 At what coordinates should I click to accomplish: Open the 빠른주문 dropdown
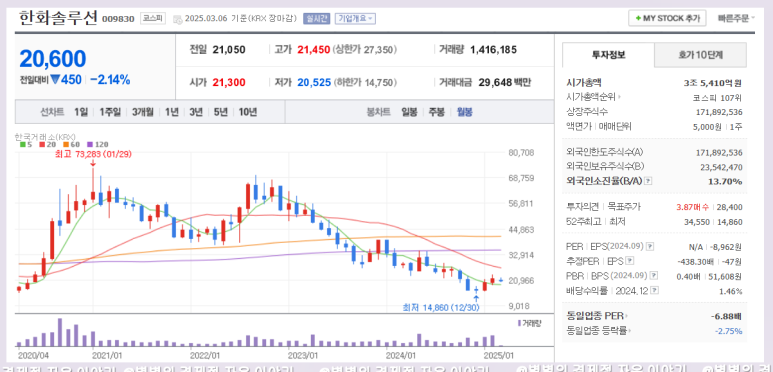pyautogui.click(x=737, y=19)
